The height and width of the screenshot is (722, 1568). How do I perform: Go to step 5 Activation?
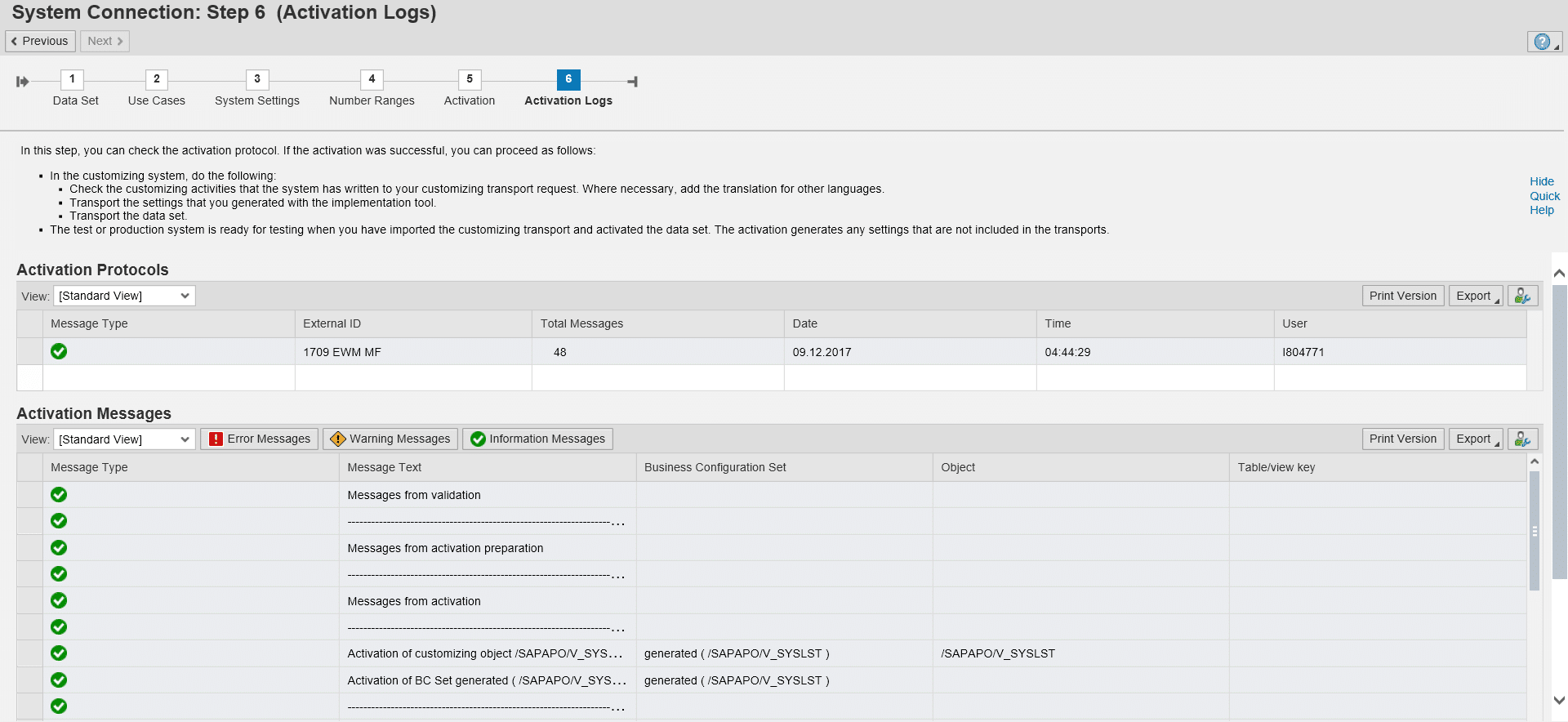[470, 79]
